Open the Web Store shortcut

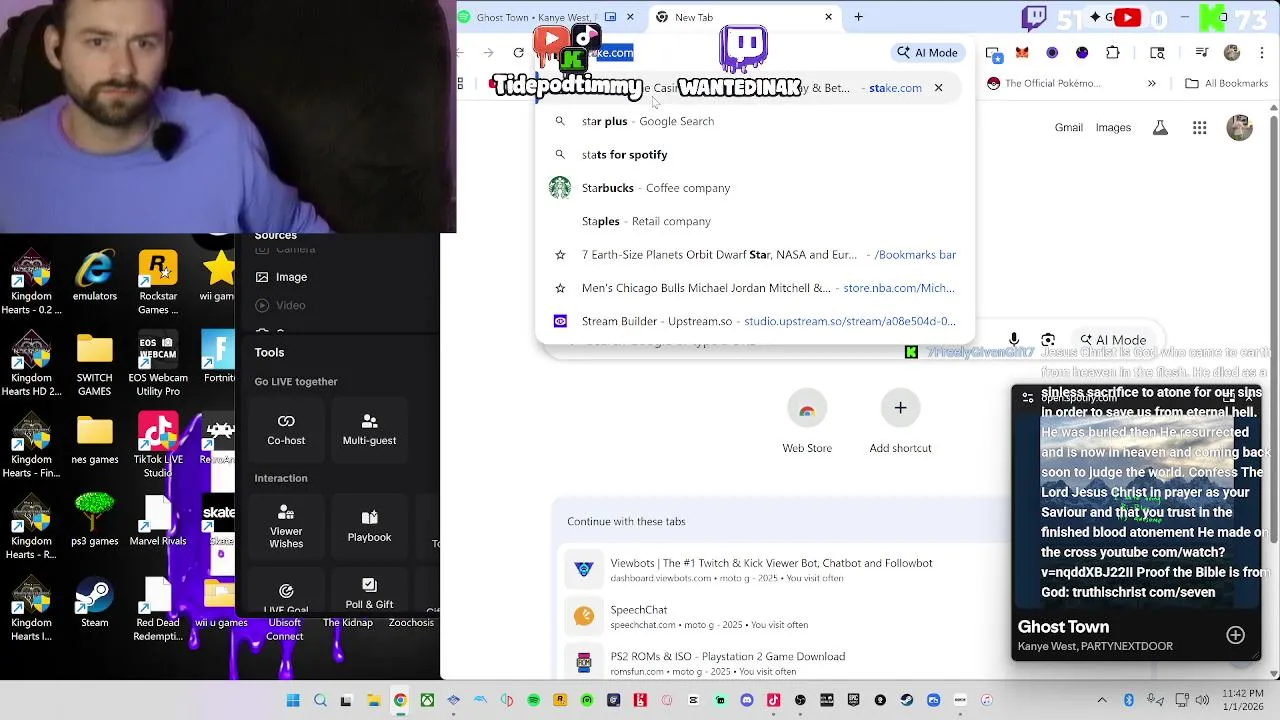(x=807, y=422)
